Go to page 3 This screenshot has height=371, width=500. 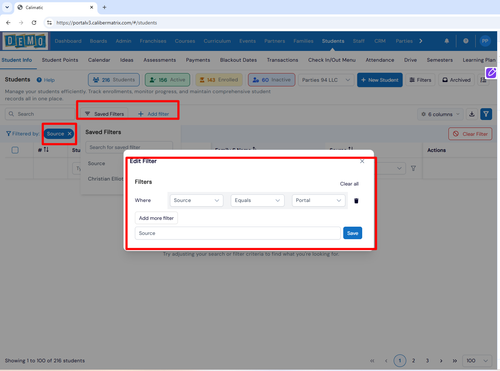tap(427, 361)
